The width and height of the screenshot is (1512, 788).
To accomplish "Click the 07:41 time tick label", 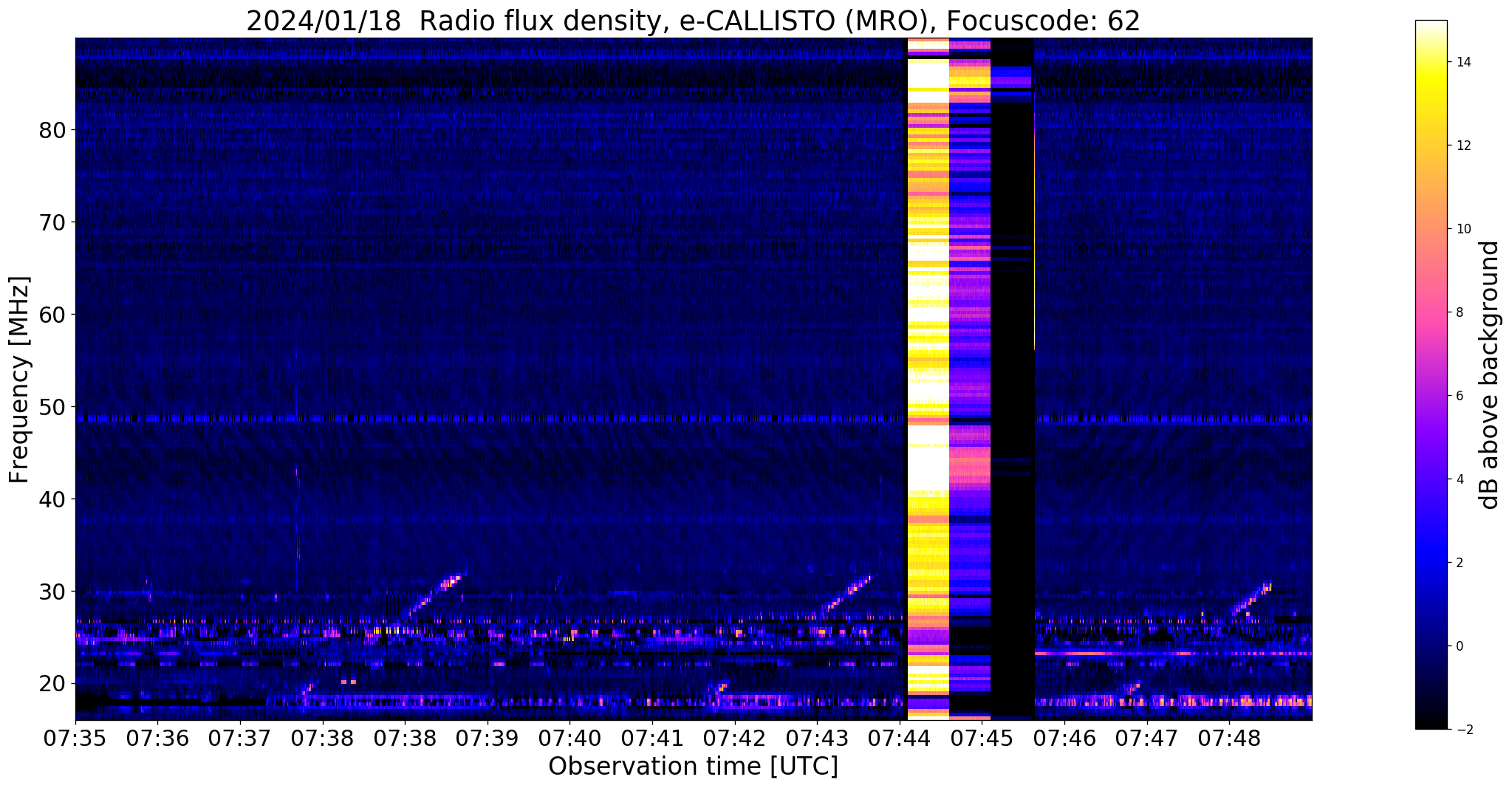I will pyautogui.click(x=652, y=738).
